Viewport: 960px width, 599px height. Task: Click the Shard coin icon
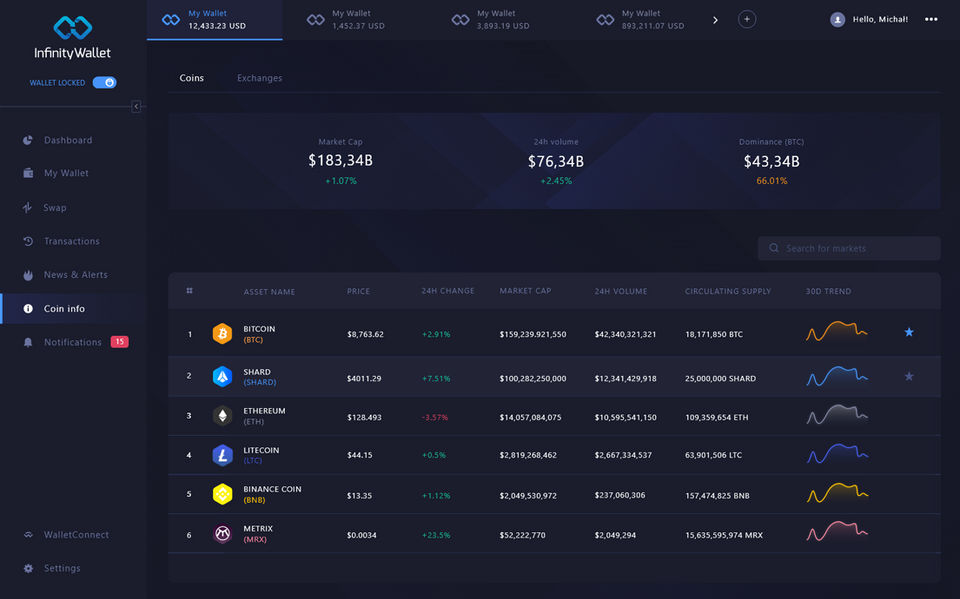(222, 376)
